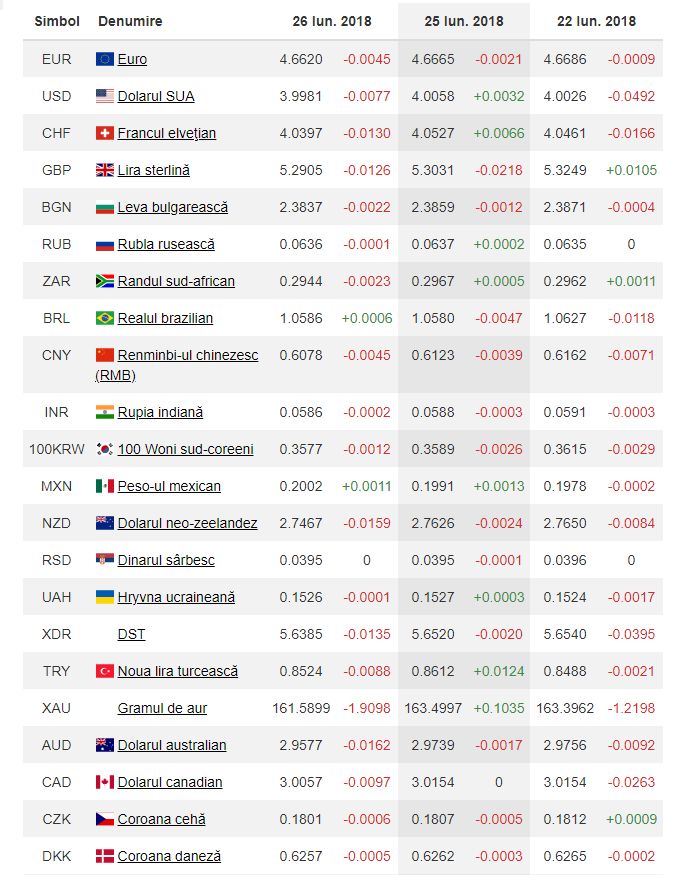Click the Ukrainian flag icon

click(105, 597)
